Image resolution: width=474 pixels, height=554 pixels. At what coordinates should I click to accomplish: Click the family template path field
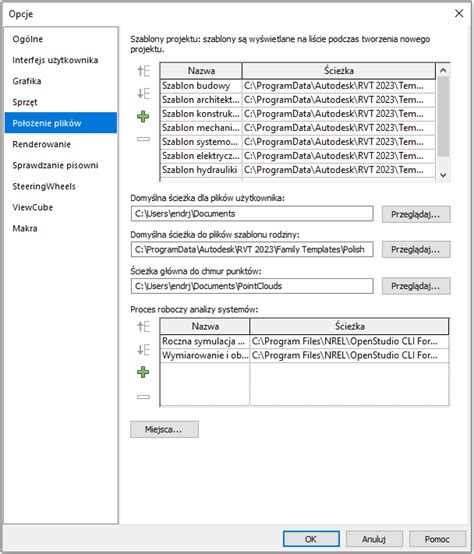(252, 249)
